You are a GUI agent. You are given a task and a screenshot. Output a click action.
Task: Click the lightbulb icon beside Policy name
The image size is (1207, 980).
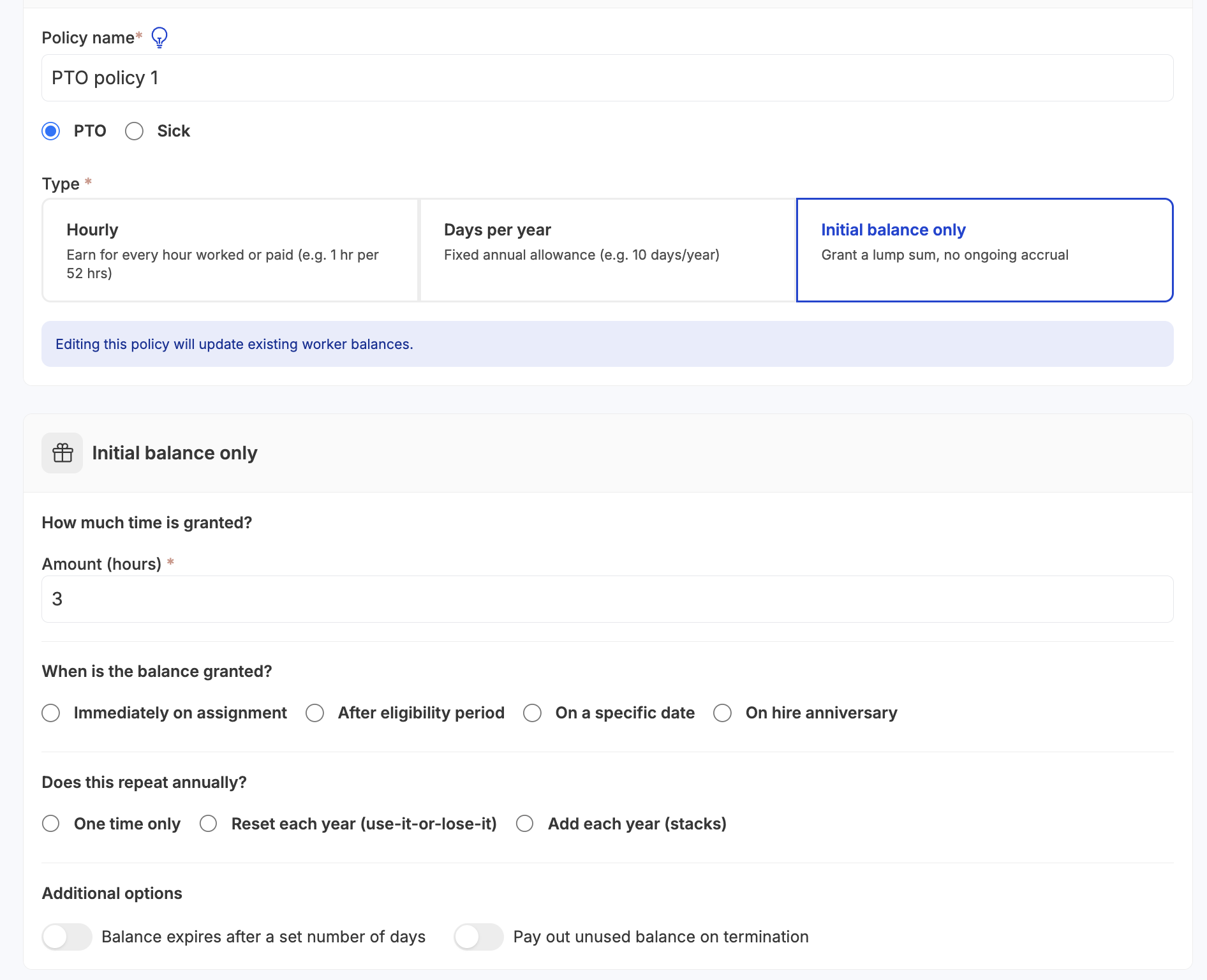[x=159, y=38]
